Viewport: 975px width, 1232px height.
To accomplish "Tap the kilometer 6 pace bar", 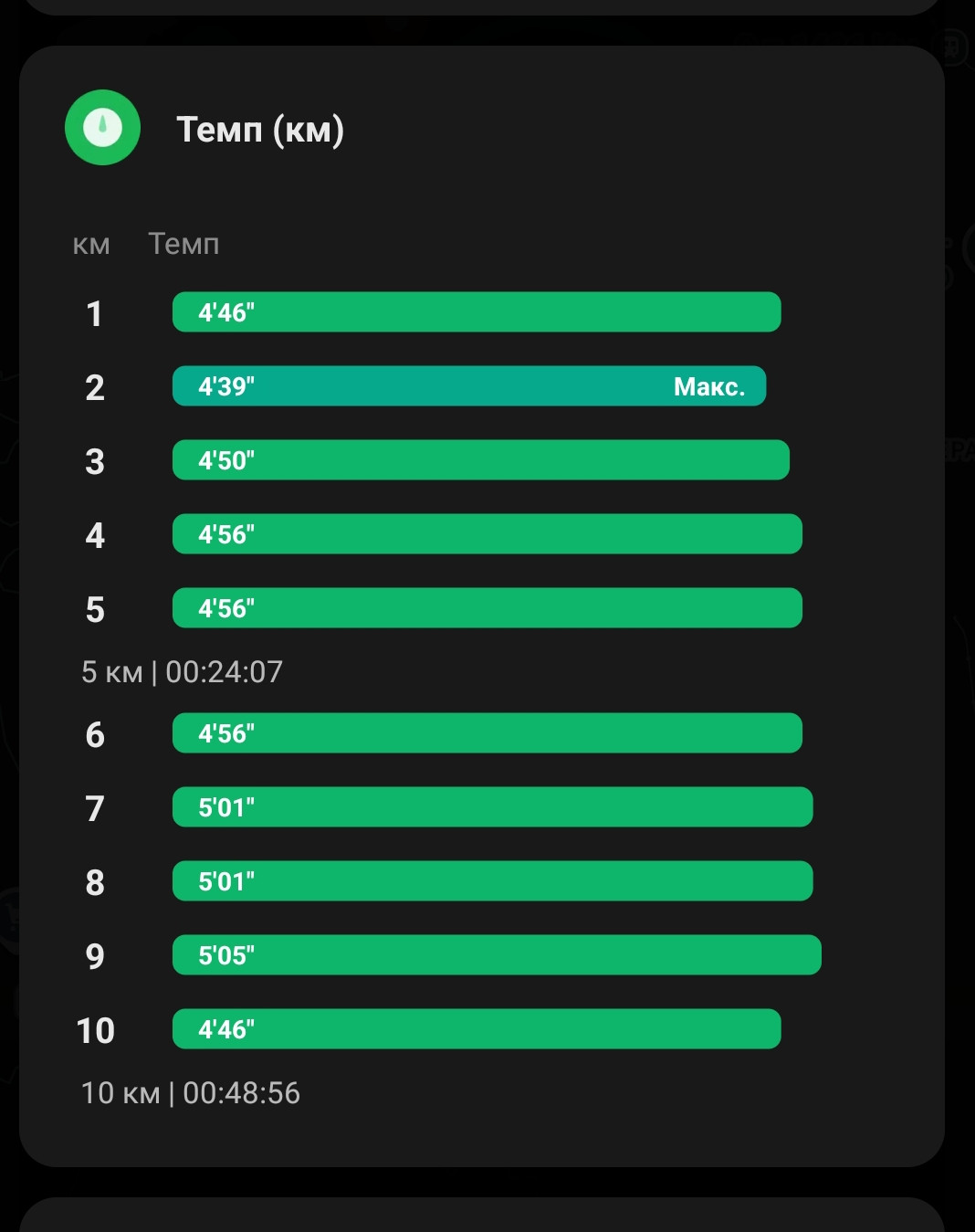I will 487,733.
